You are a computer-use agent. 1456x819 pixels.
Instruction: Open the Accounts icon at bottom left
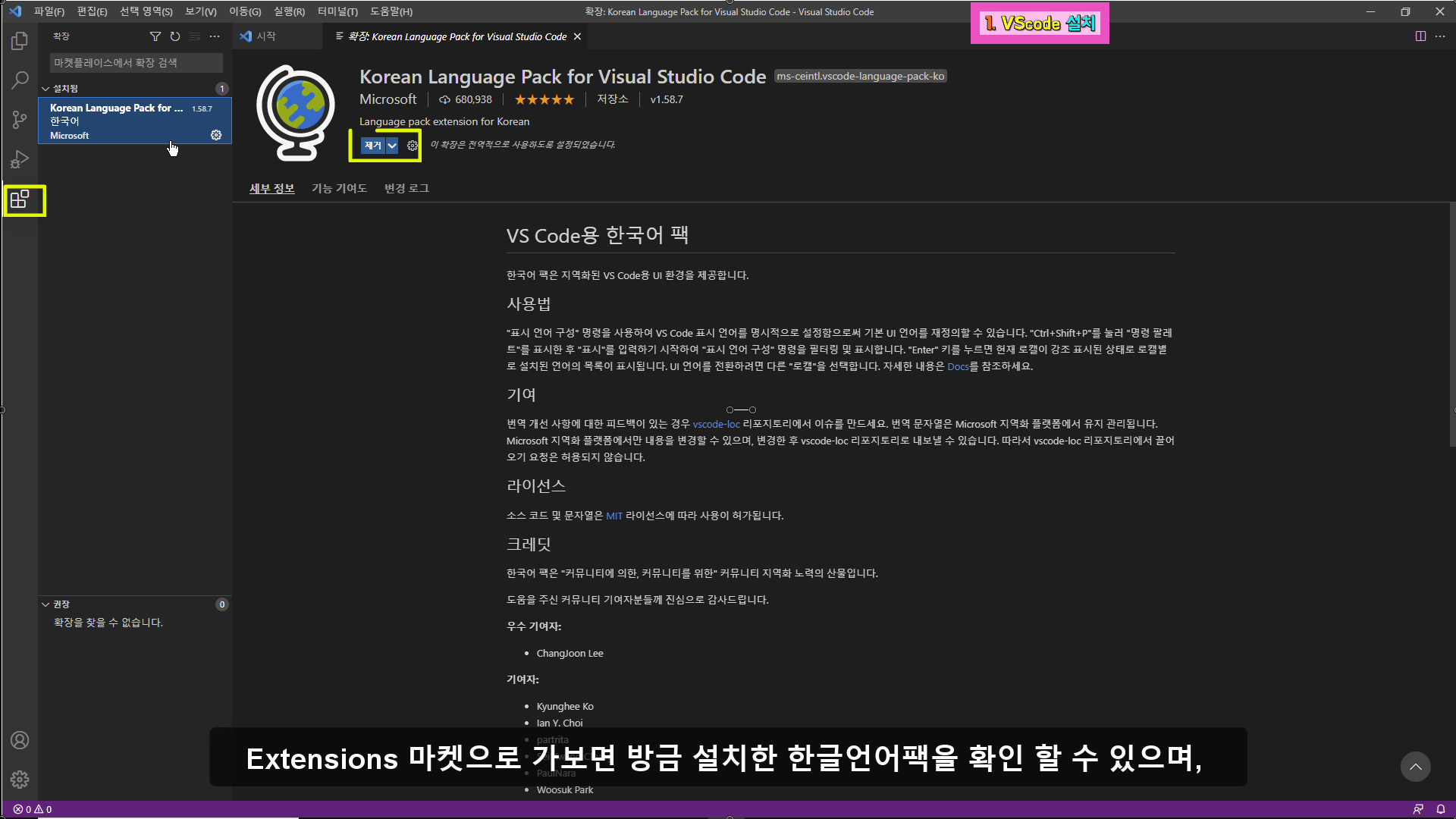click(x=20, y=740)
